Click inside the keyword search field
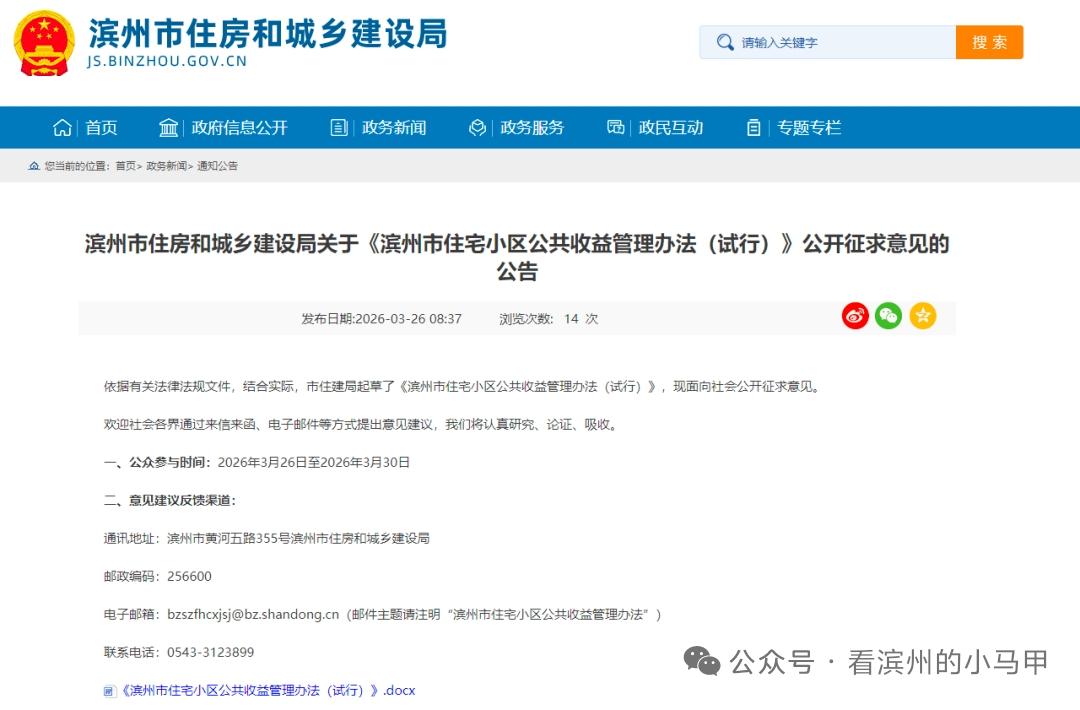Image resolution: width=1080 pixels, height=710 pixels. point(830,42)
